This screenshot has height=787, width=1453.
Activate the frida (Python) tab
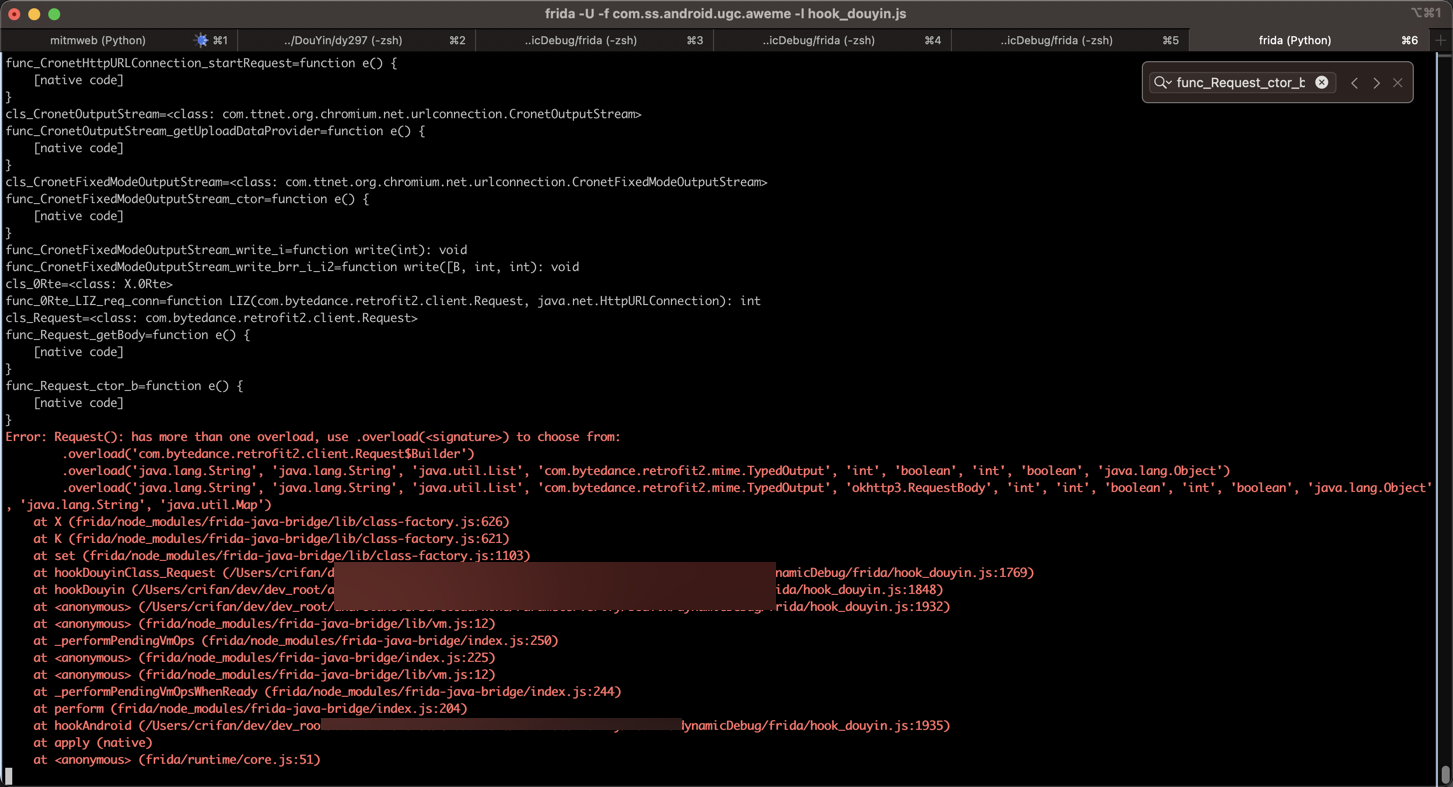(1294, 41)
